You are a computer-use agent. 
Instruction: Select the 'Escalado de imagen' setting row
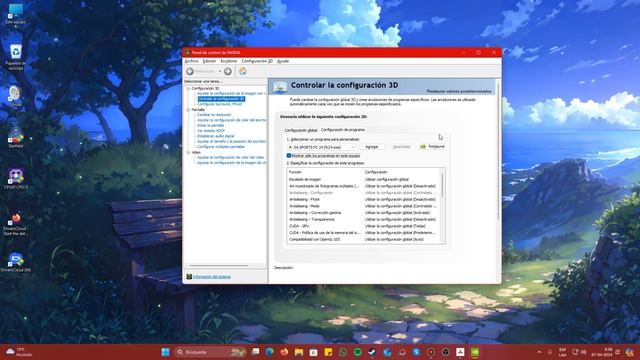coord(363,180)
